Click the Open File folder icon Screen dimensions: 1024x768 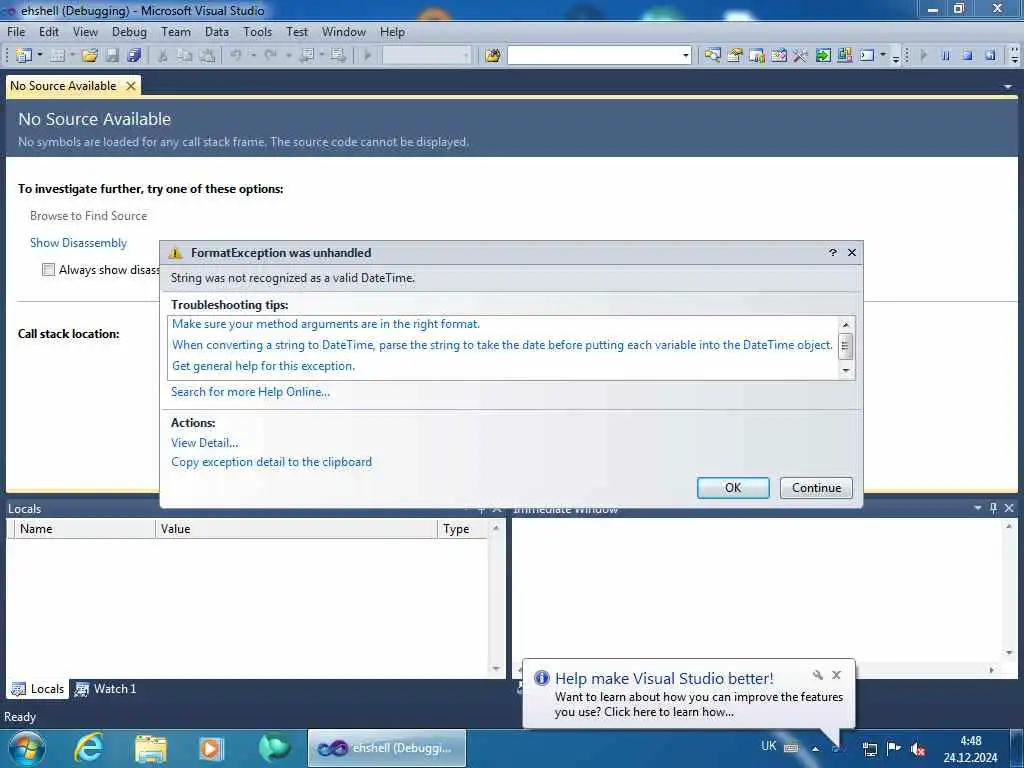[89, 56]
